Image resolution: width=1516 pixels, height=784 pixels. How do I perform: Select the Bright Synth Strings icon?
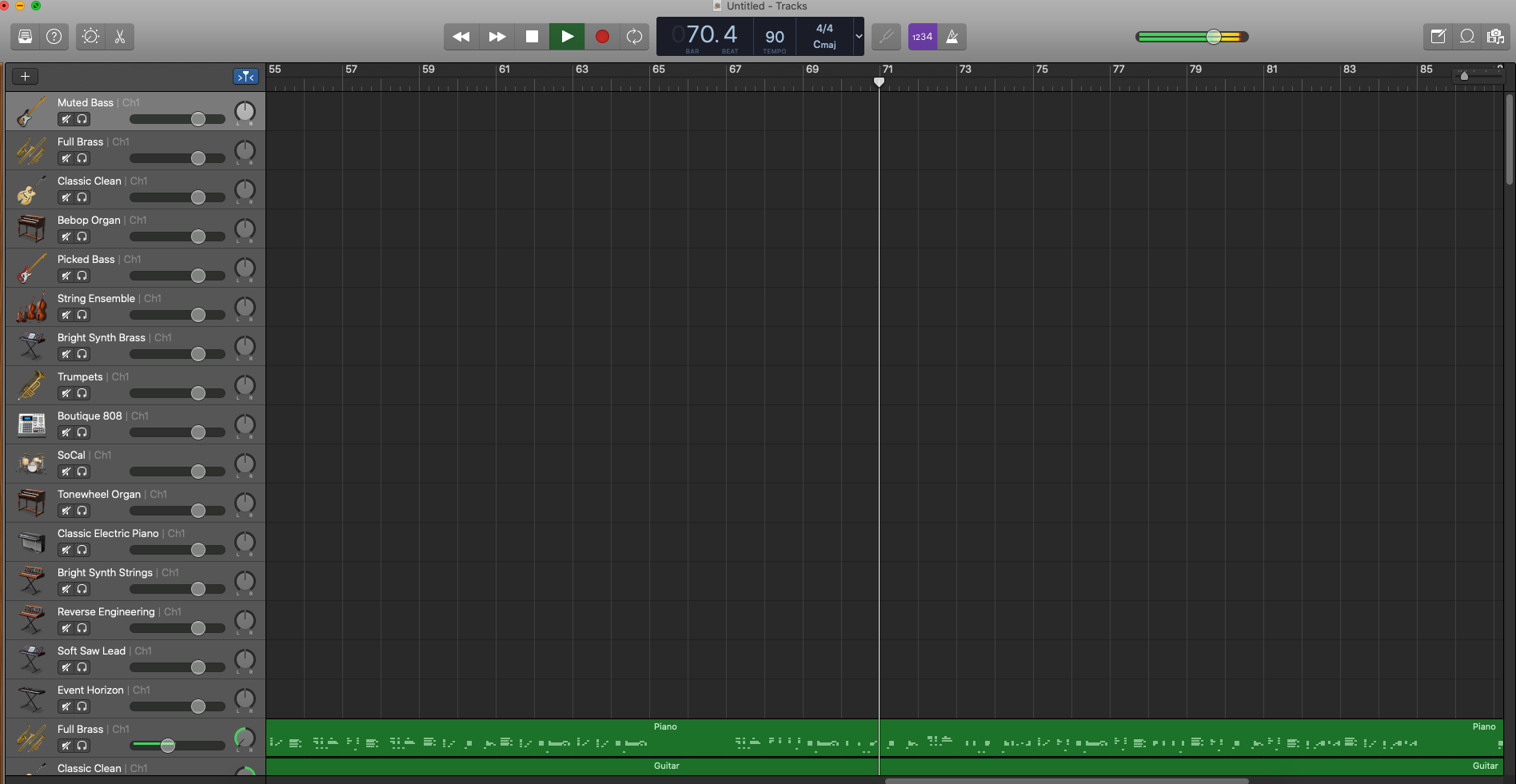(31, 582)
